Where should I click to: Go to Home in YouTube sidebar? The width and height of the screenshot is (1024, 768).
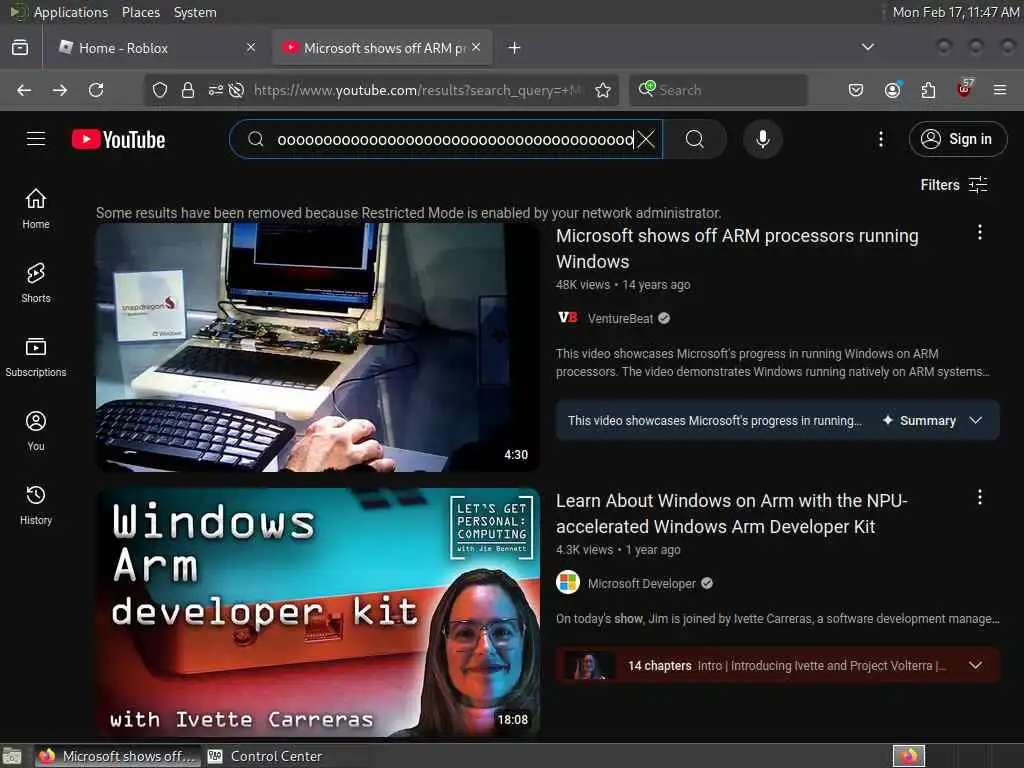pyautogui.click(x=36, y=208)
